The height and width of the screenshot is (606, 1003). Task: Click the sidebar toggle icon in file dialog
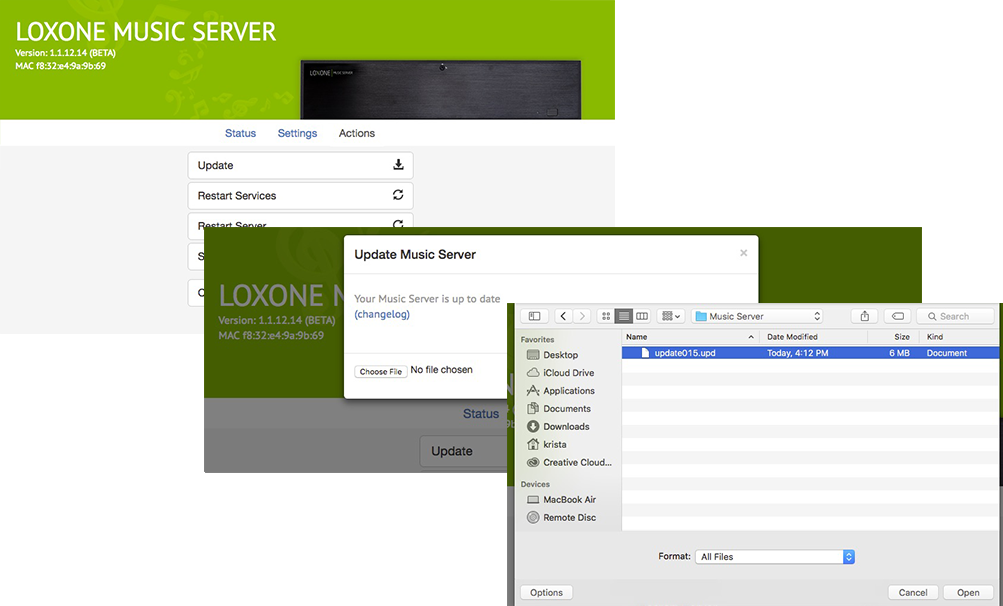point(534,316)
